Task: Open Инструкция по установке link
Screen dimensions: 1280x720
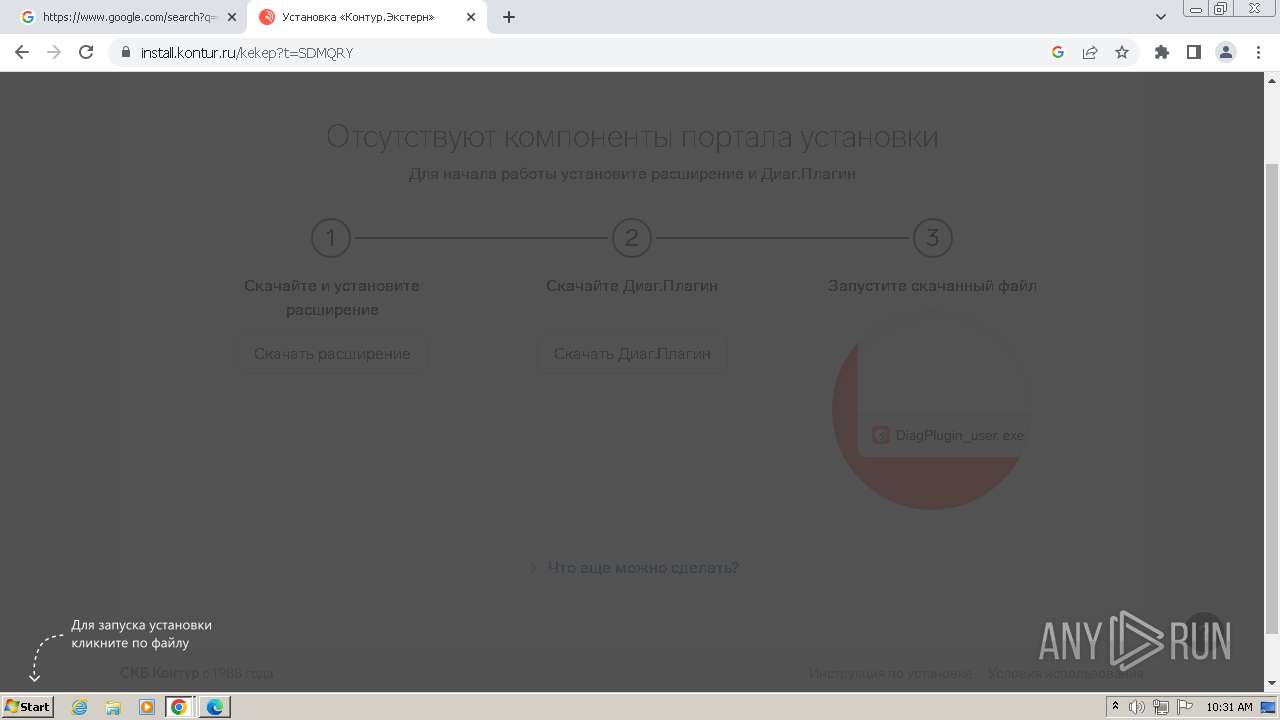Action: pyautogui.click(x=890, y=673)
